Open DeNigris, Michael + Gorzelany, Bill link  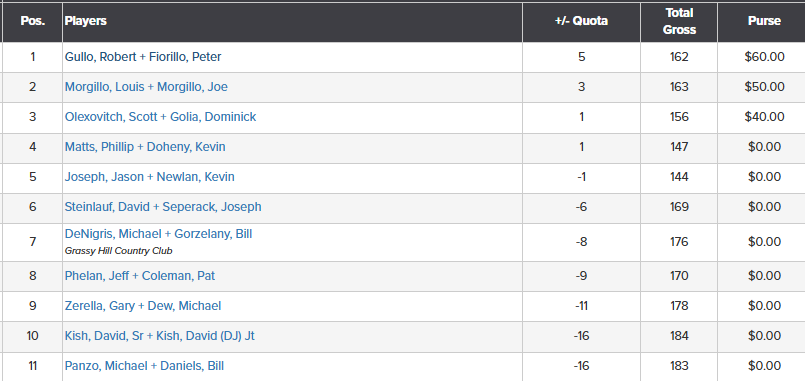coord(158,234)
